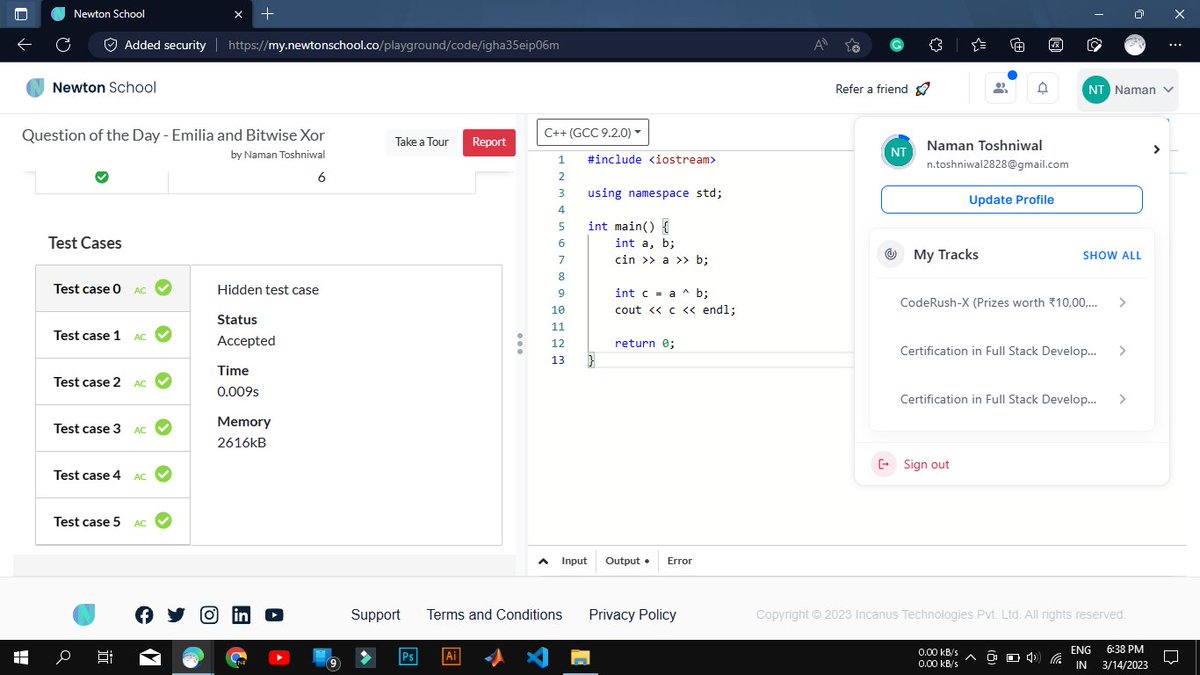Viewport: 1200px width, 675px height.
Task: Open the Naman profile dropdown
Action: point(1128,89)
